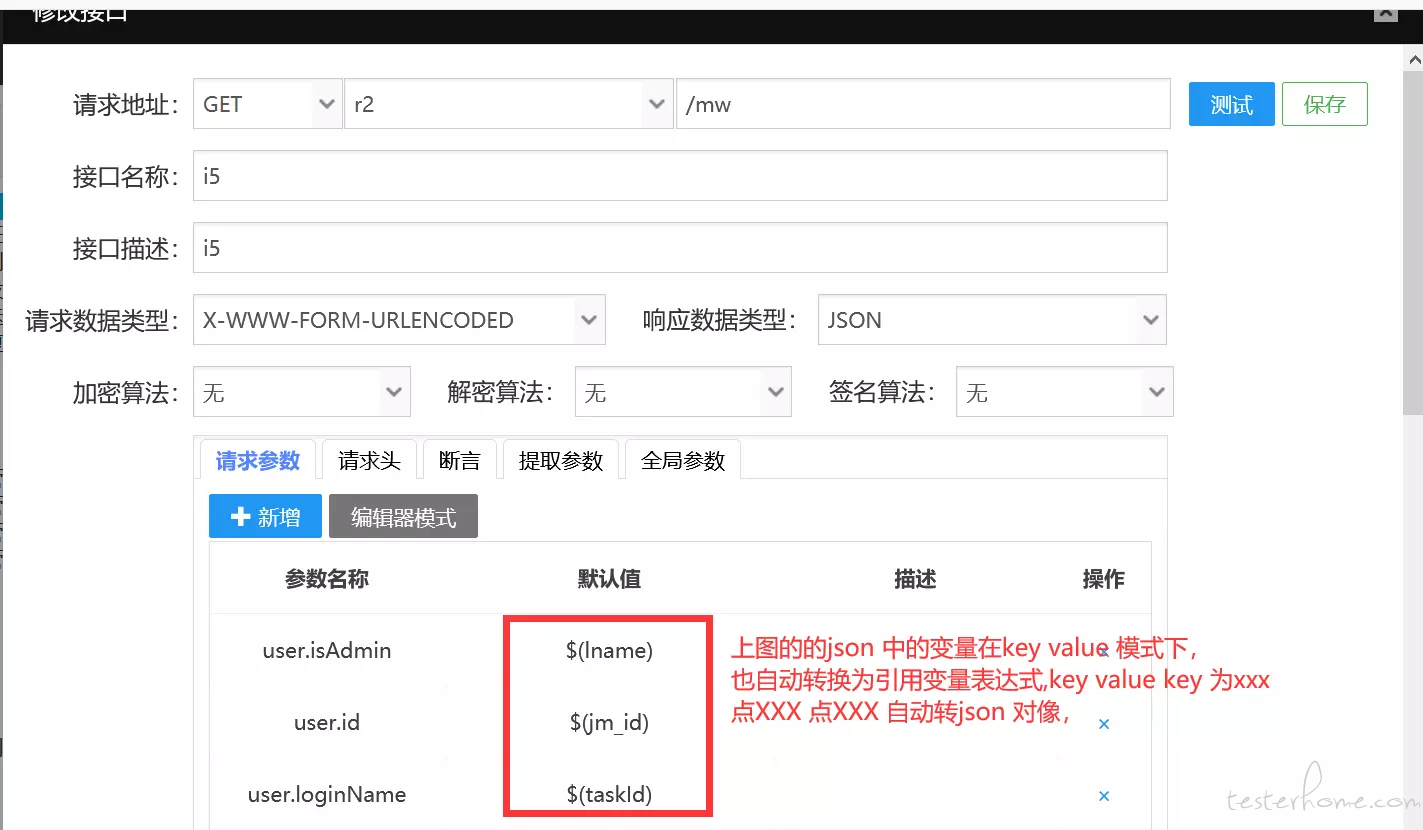This screenshot has height=830, width=1423.
Task: Switch to the 提取参数 tab
Action: coord(561,460)
